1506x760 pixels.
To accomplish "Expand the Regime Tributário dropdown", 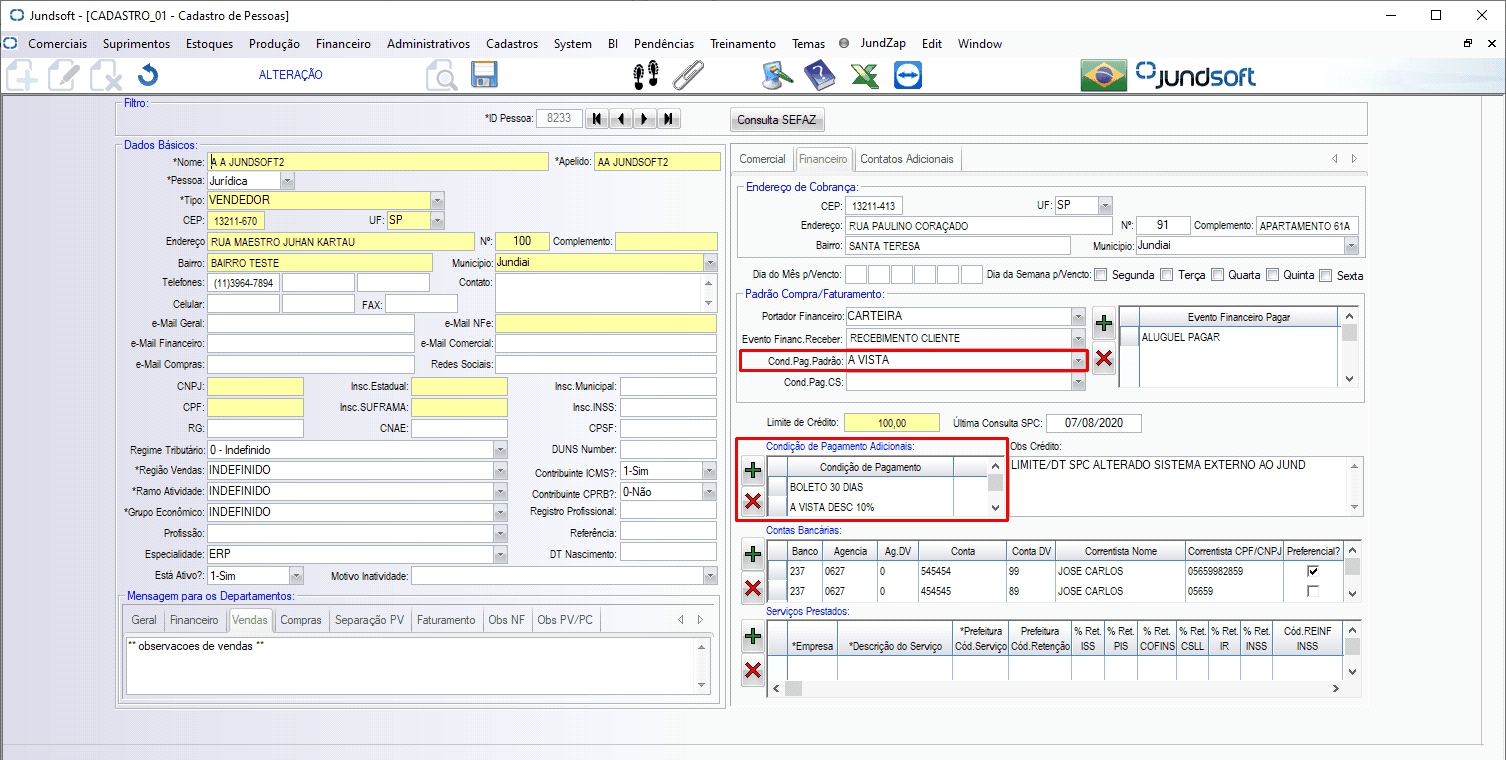I will click(500, 450).
